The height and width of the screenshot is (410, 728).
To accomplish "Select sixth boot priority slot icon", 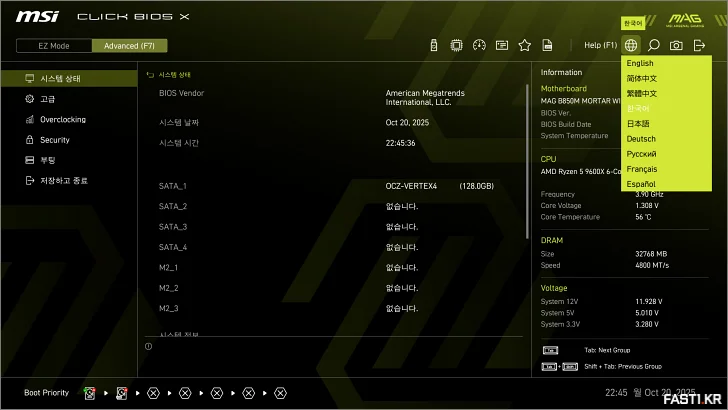I will 249,393.
